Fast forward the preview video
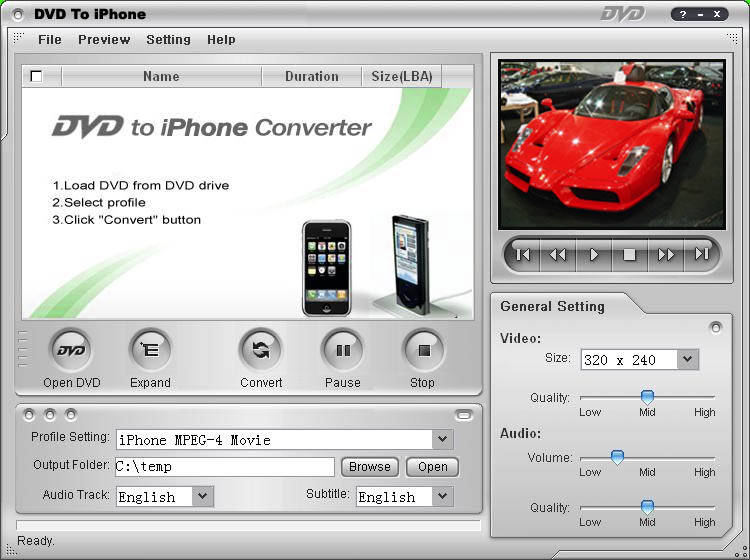The height and width of the screenshot is (560, 750). click(666, 254)
